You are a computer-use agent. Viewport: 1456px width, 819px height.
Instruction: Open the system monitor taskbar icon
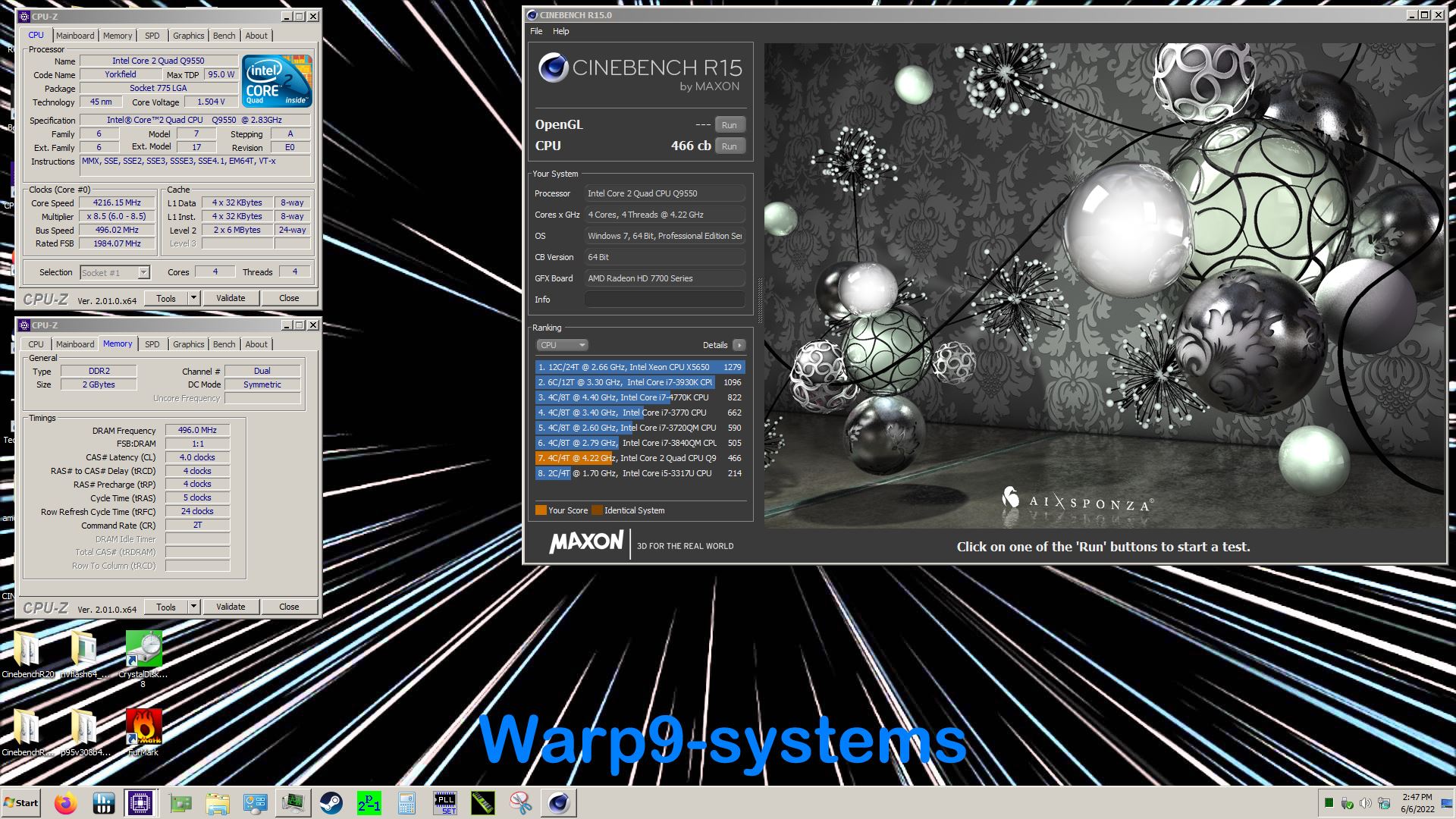click(x=293, y=803)
